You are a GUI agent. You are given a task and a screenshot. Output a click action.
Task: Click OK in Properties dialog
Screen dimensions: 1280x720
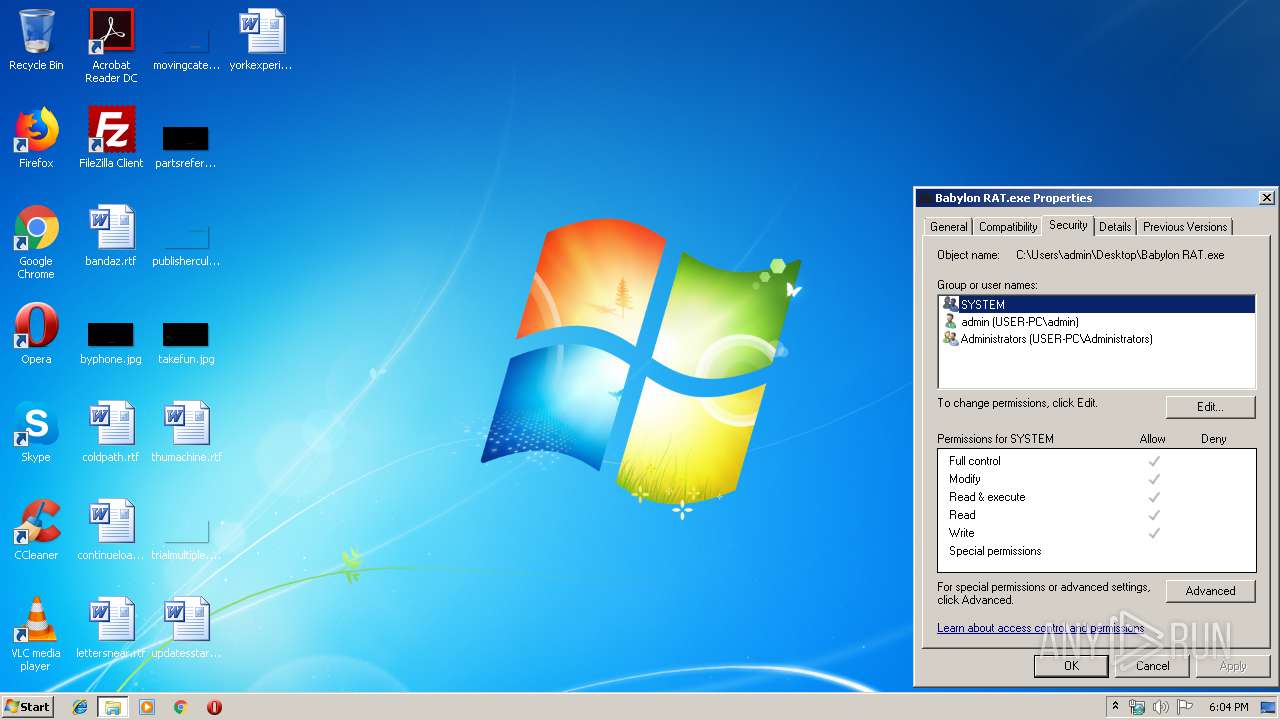(1071, 665)
